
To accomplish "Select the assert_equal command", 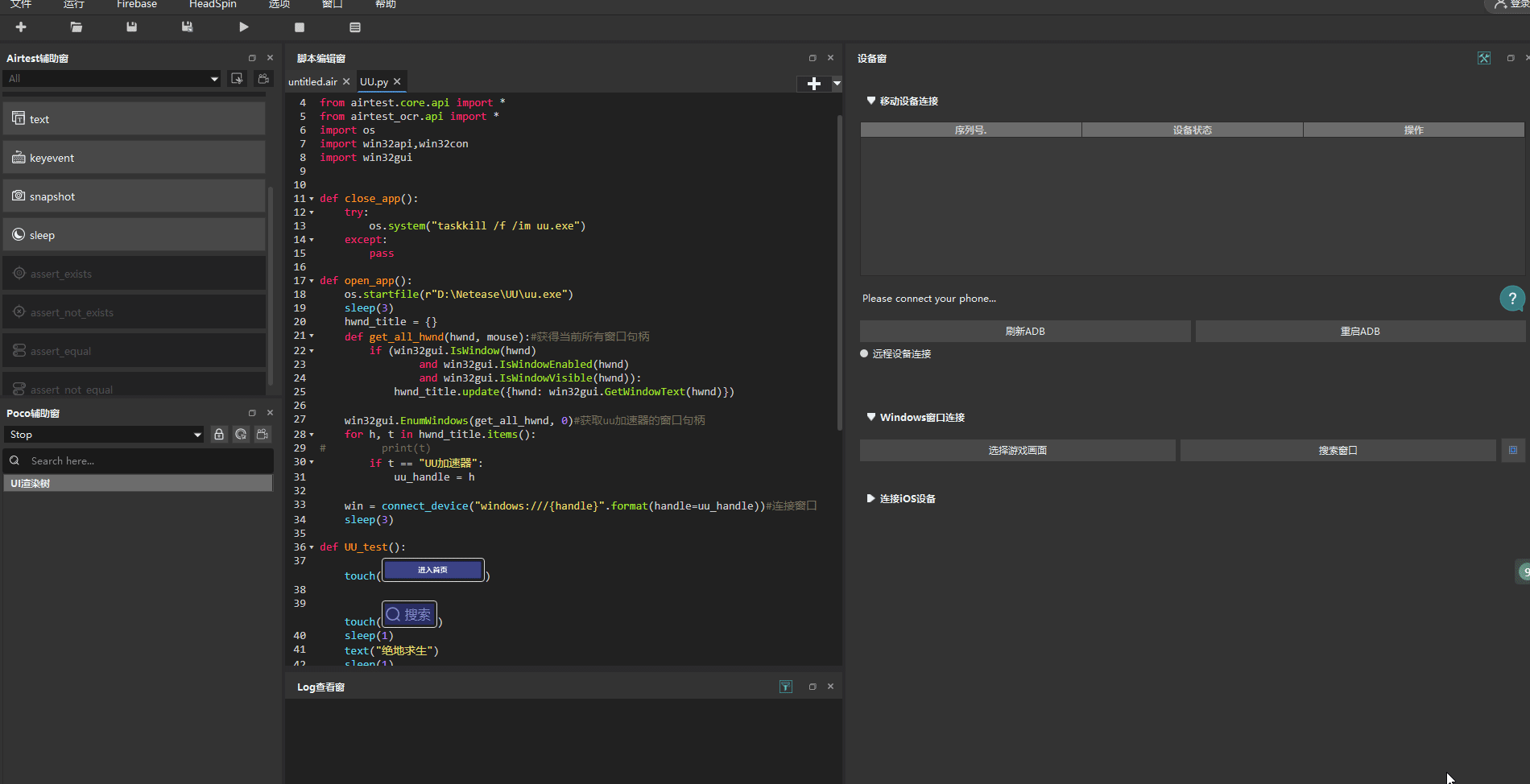I will coord(134,351).
